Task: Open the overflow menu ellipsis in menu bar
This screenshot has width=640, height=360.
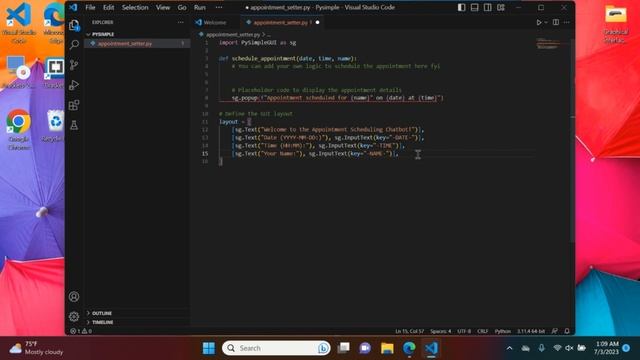Action: [219, 7]
